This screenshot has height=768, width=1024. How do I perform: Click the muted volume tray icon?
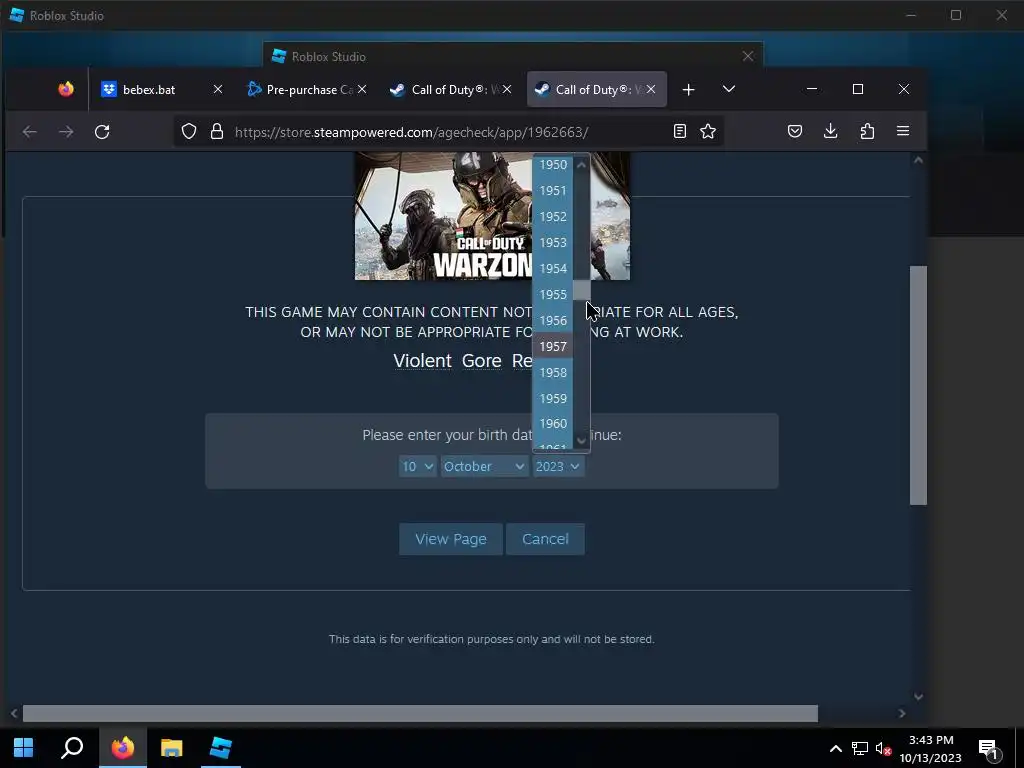pyautogui.click(x=884, y=749)
